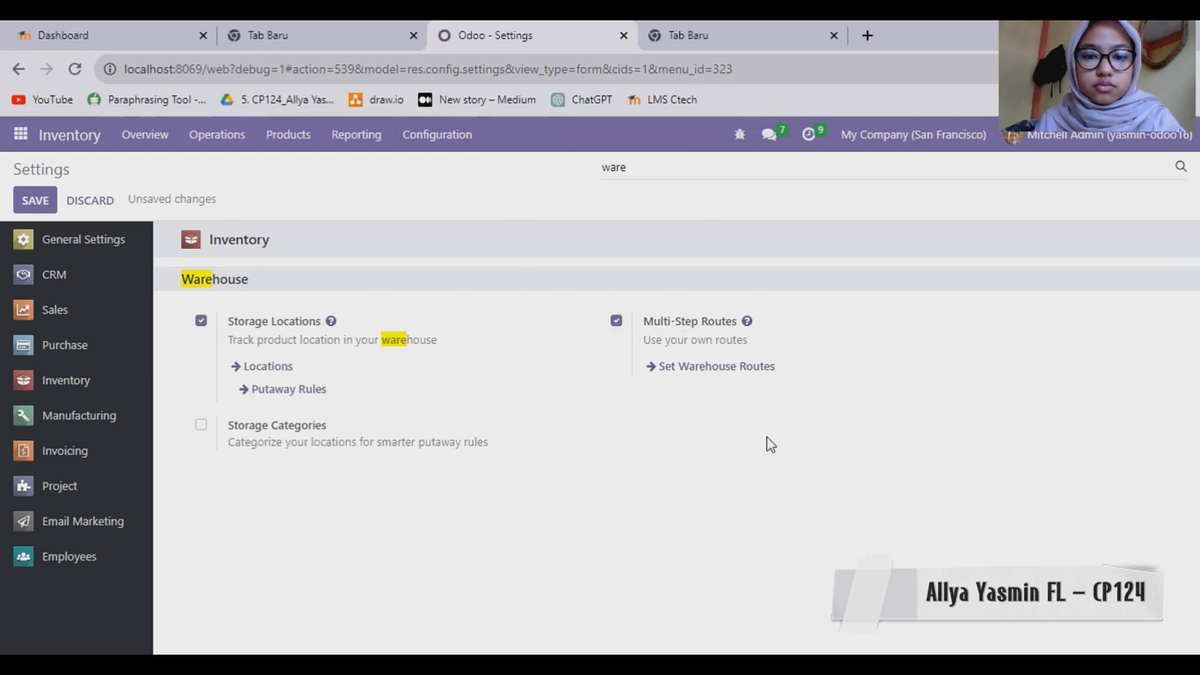Screen dimensions: 1200x675
Task: Open the debug bug icon in the top bar
Action: [739, 133]
